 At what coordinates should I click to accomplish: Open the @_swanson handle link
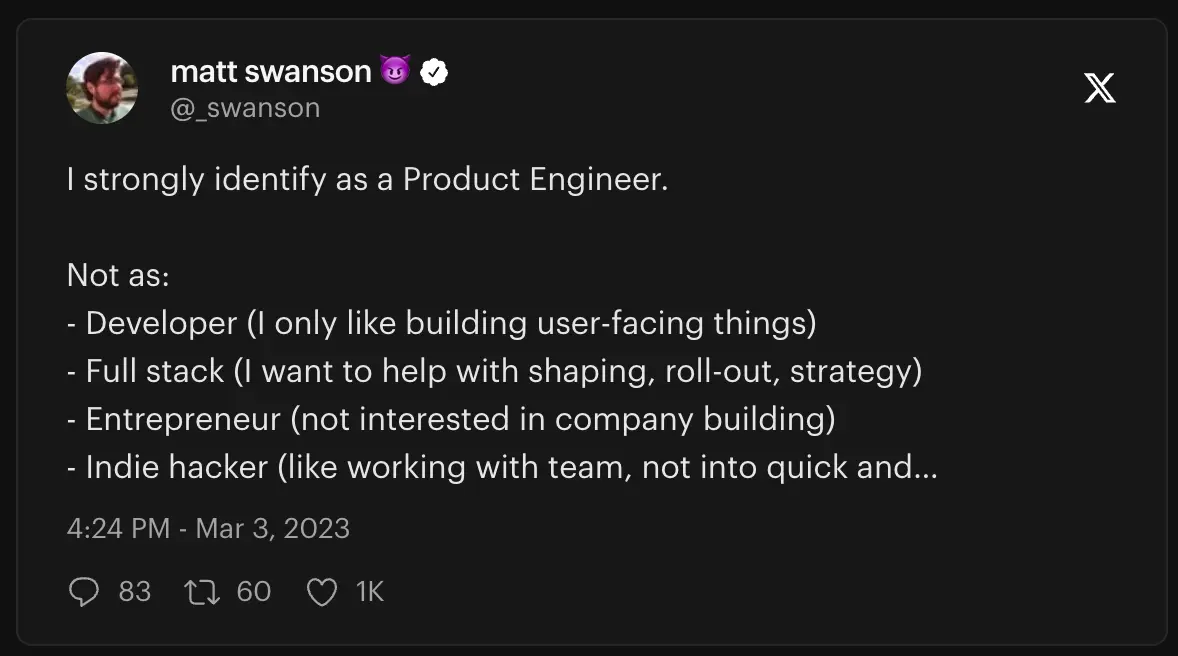(x=245, y=108)
